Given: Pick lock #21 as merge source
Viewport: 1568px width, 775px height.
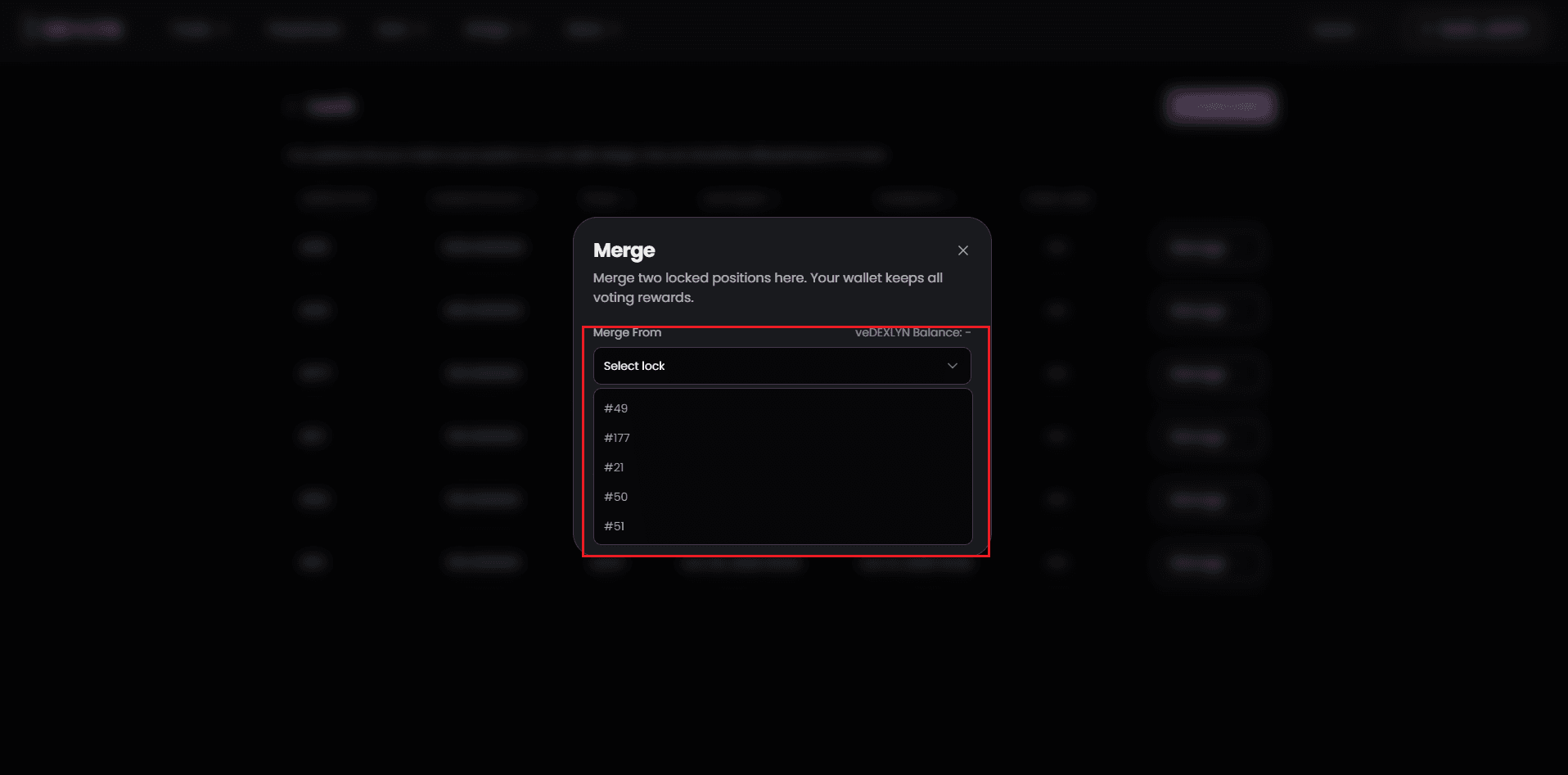Looking at the screenshot, I should point(614,467).
